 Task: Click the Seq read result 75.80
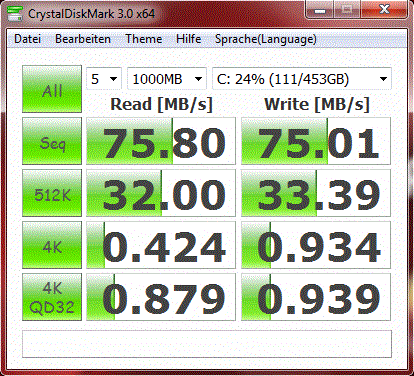161,141
